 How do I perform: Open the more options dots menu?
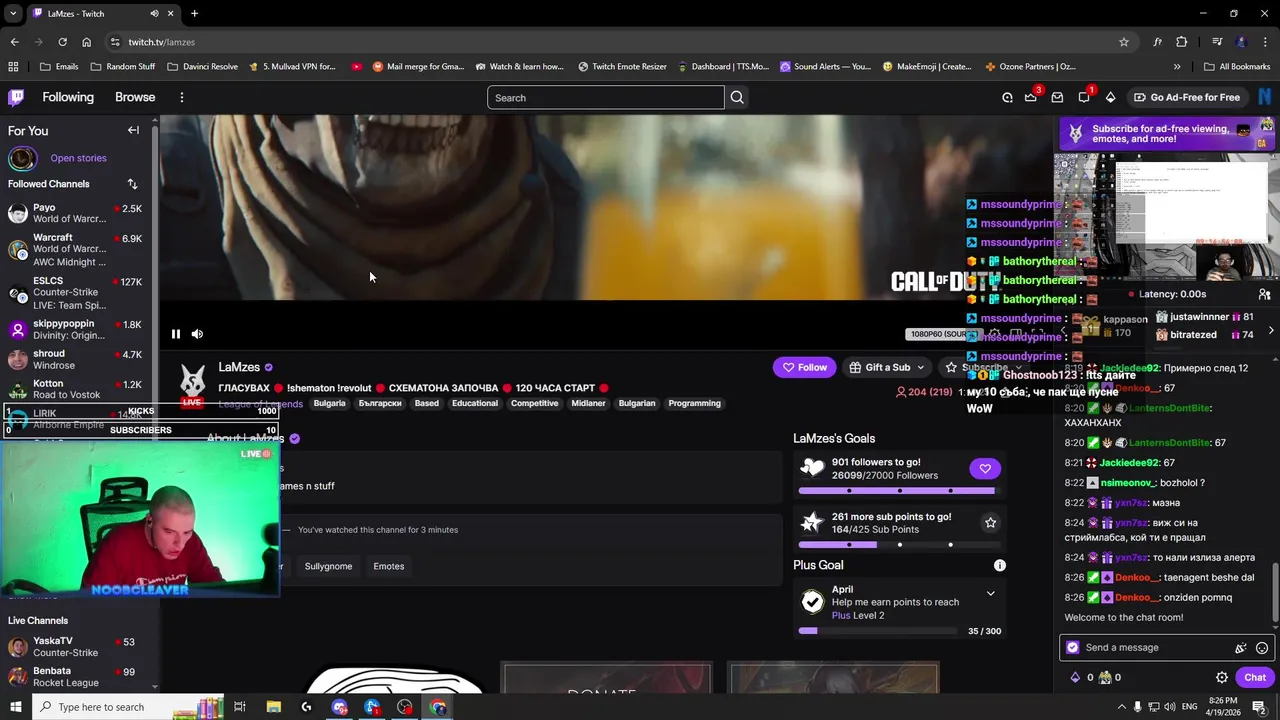coord(181,97)
